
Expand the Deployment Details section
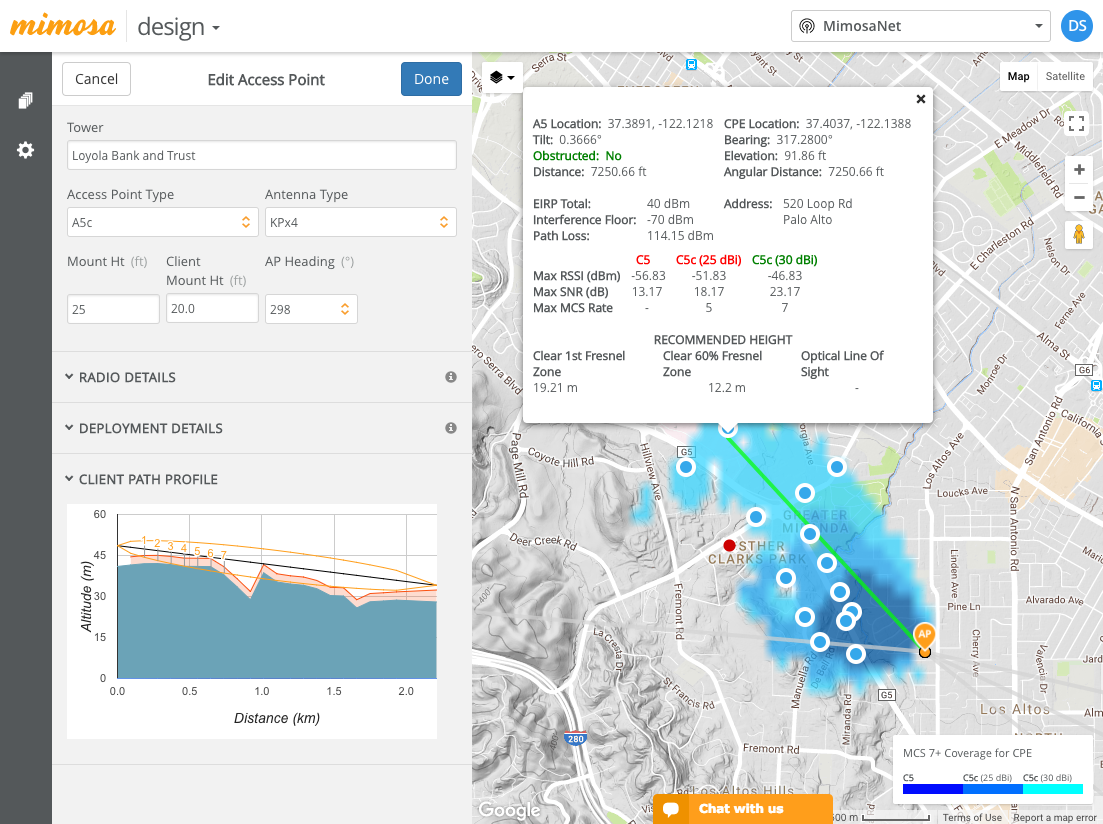point(150,428)
